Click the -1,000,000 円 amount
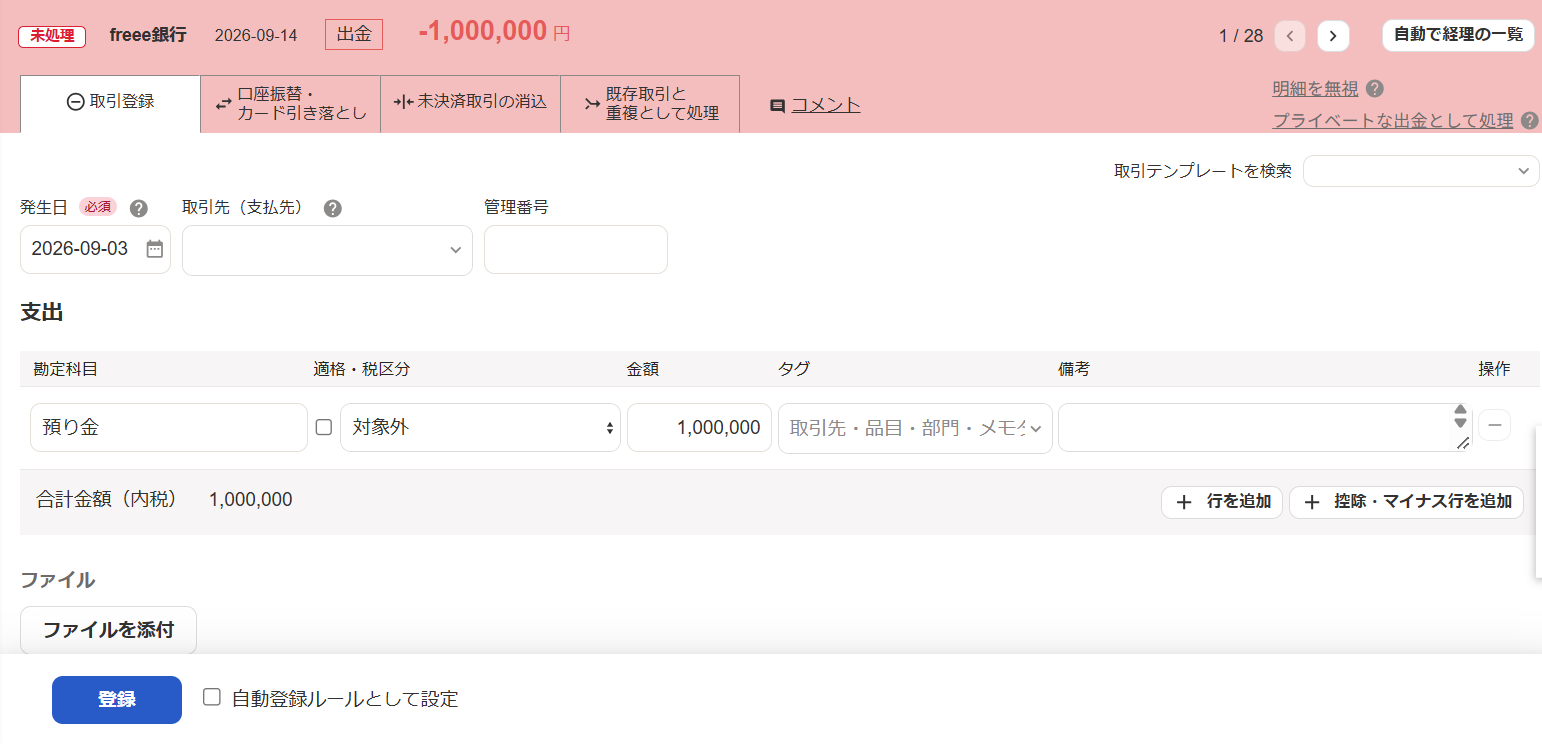 coord(494,32)
